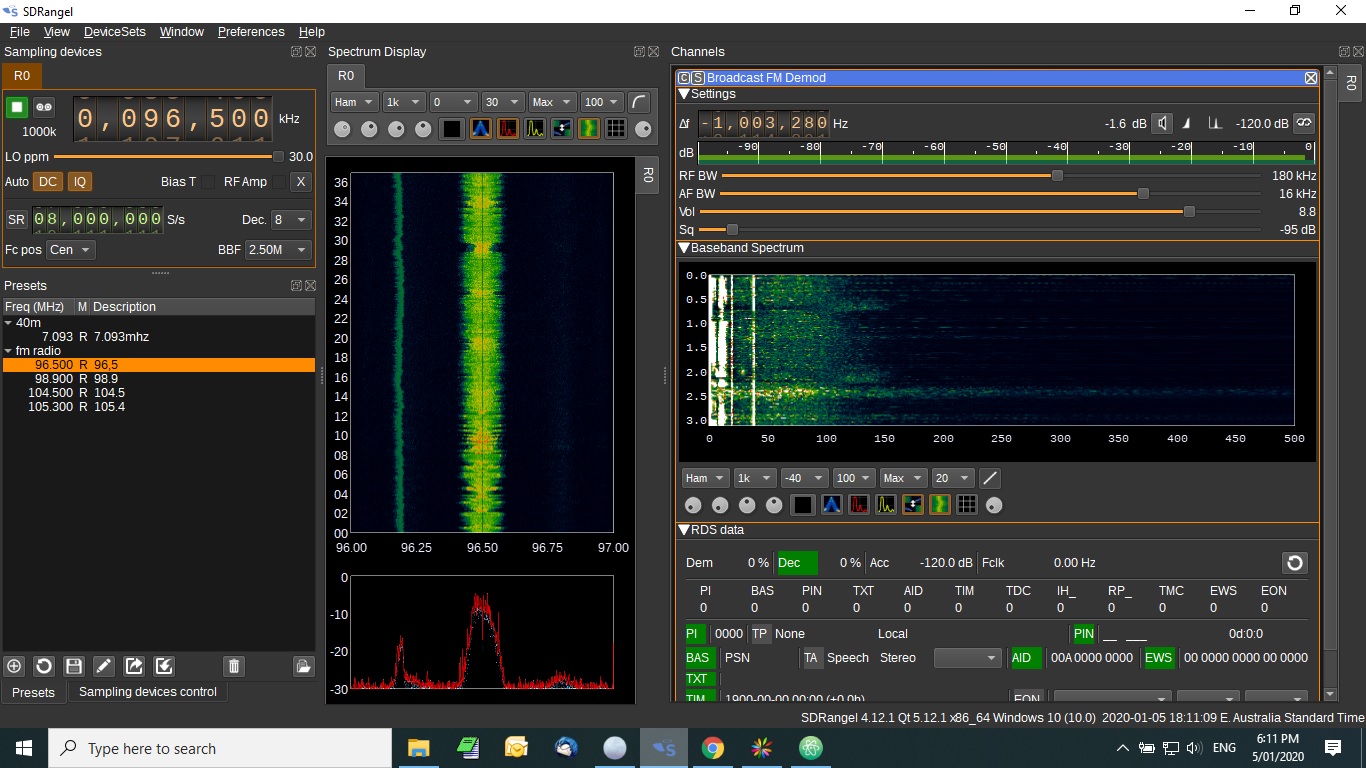This screenshot has width=1366, height=768.
Task: Switch to Sampling devices control tab
Action: 147,692
